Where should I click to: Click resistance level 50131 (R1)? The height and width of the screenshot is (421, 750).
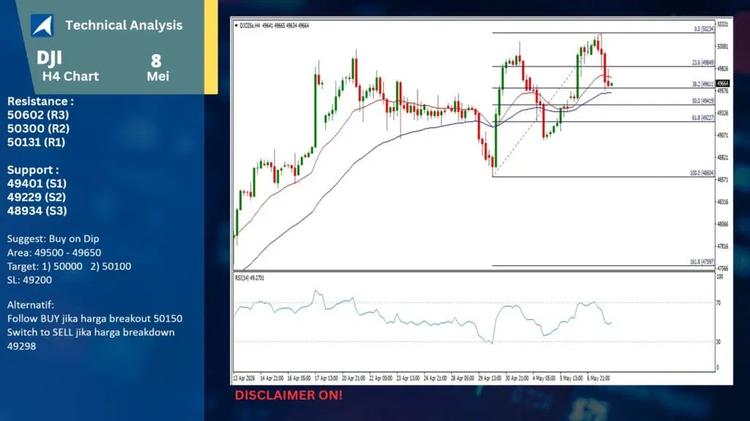click(x=36, y=142)
